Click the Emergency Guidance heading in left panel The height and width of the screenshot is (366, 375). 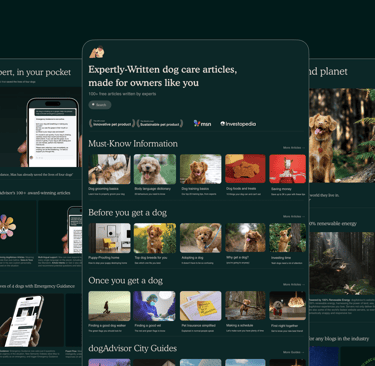click(x=37, y=286)
